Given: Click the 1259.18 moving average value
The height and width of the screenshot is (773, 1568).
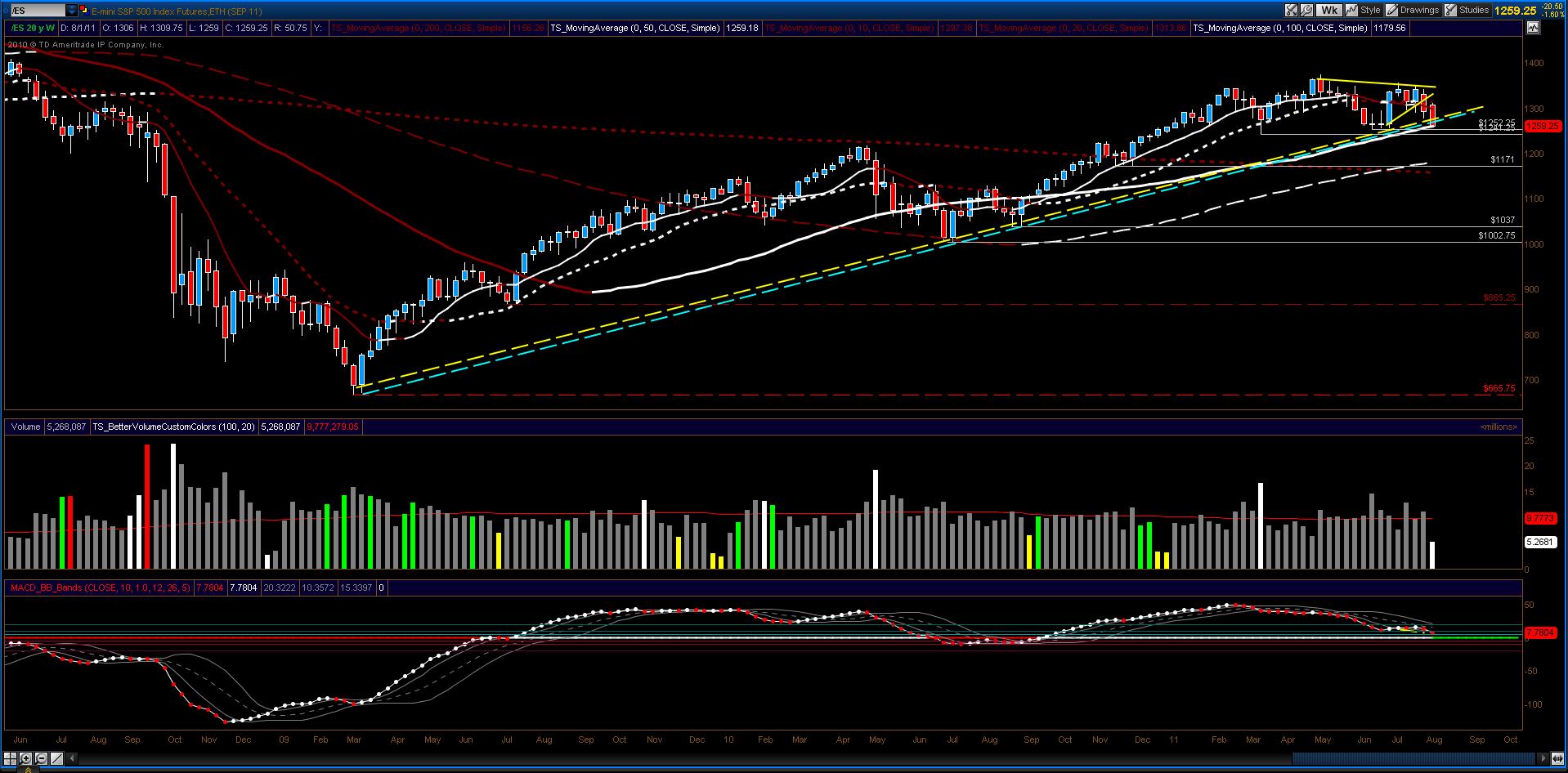Looking at the screenshot, I should [x=742, y=28].
